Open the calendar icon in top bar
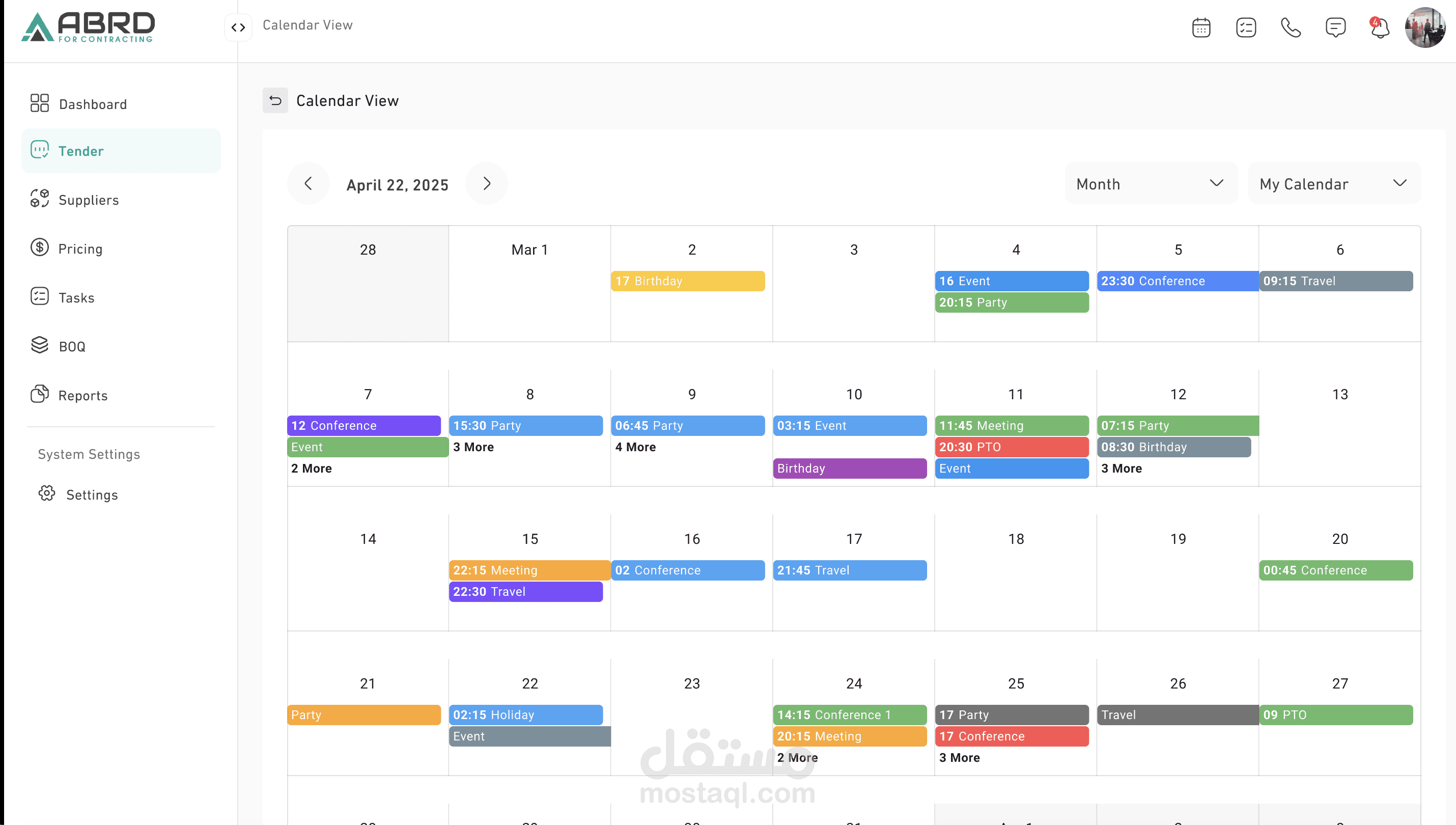Image resolution: width=1456 pixels, height=825 pixels. click(1200, 27)
